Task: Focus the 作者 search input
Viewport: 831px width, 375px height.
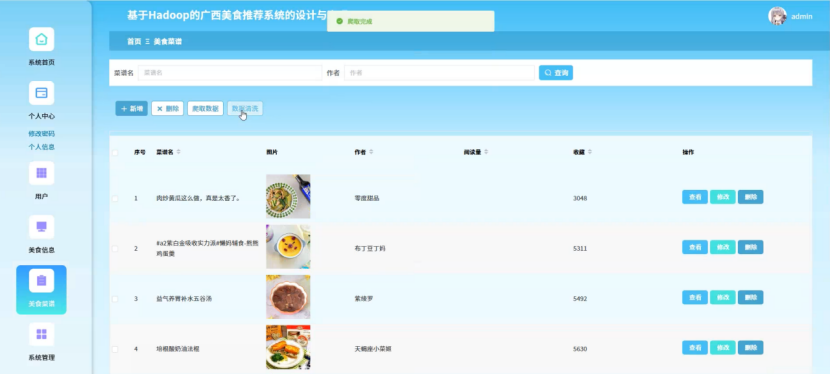Action: tap(439, 73)
